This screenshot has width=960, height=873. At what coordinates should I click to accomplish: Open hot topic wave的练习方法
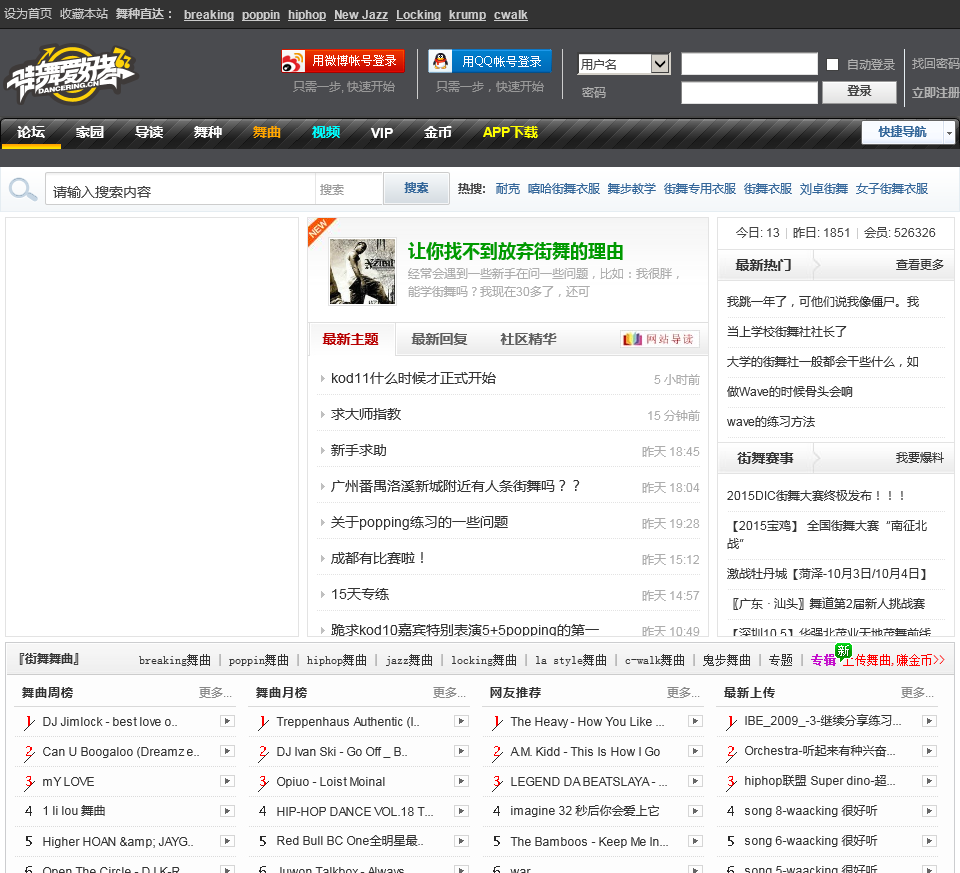point(771,422)
